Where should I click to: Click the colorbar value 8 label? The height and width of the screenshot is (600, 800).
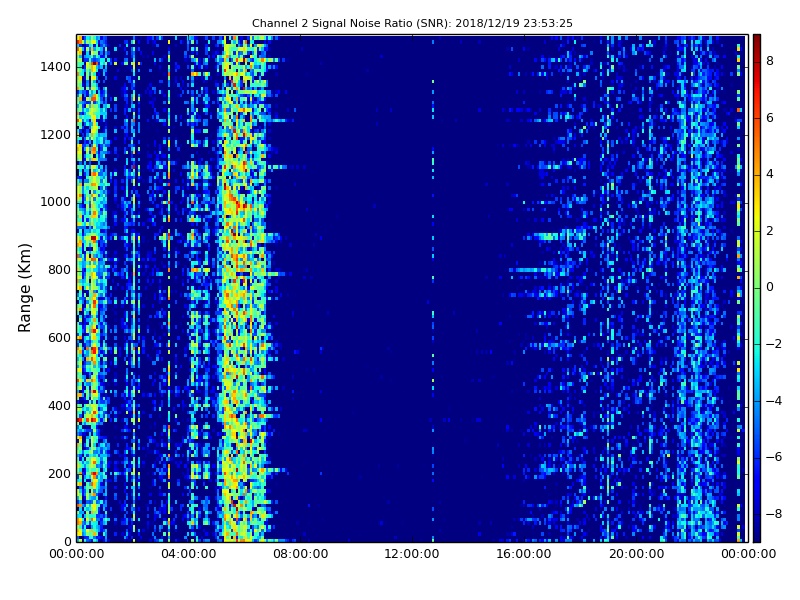(770, 61)
